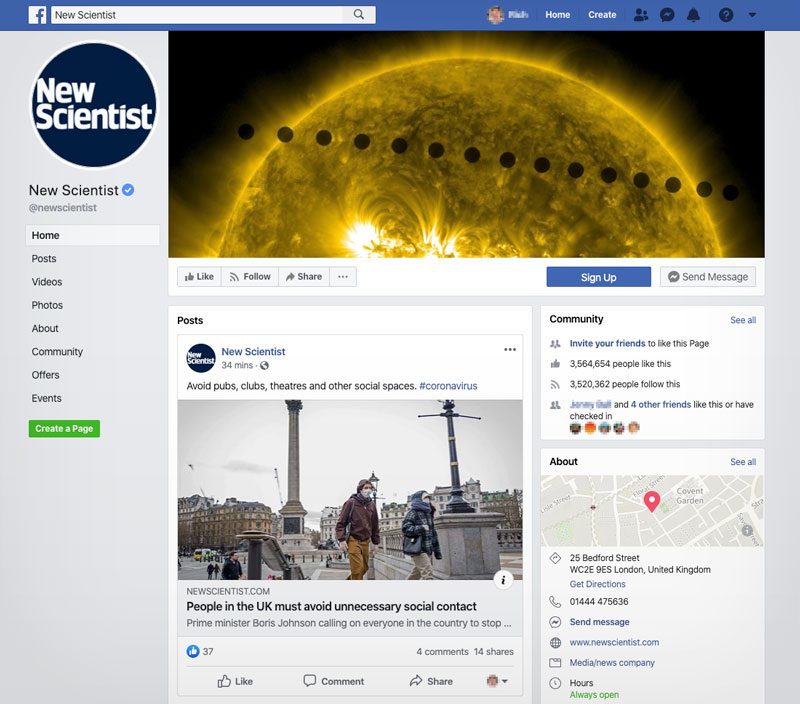Click the green Create a Page button
800x704 pixels.
(64, 429)
